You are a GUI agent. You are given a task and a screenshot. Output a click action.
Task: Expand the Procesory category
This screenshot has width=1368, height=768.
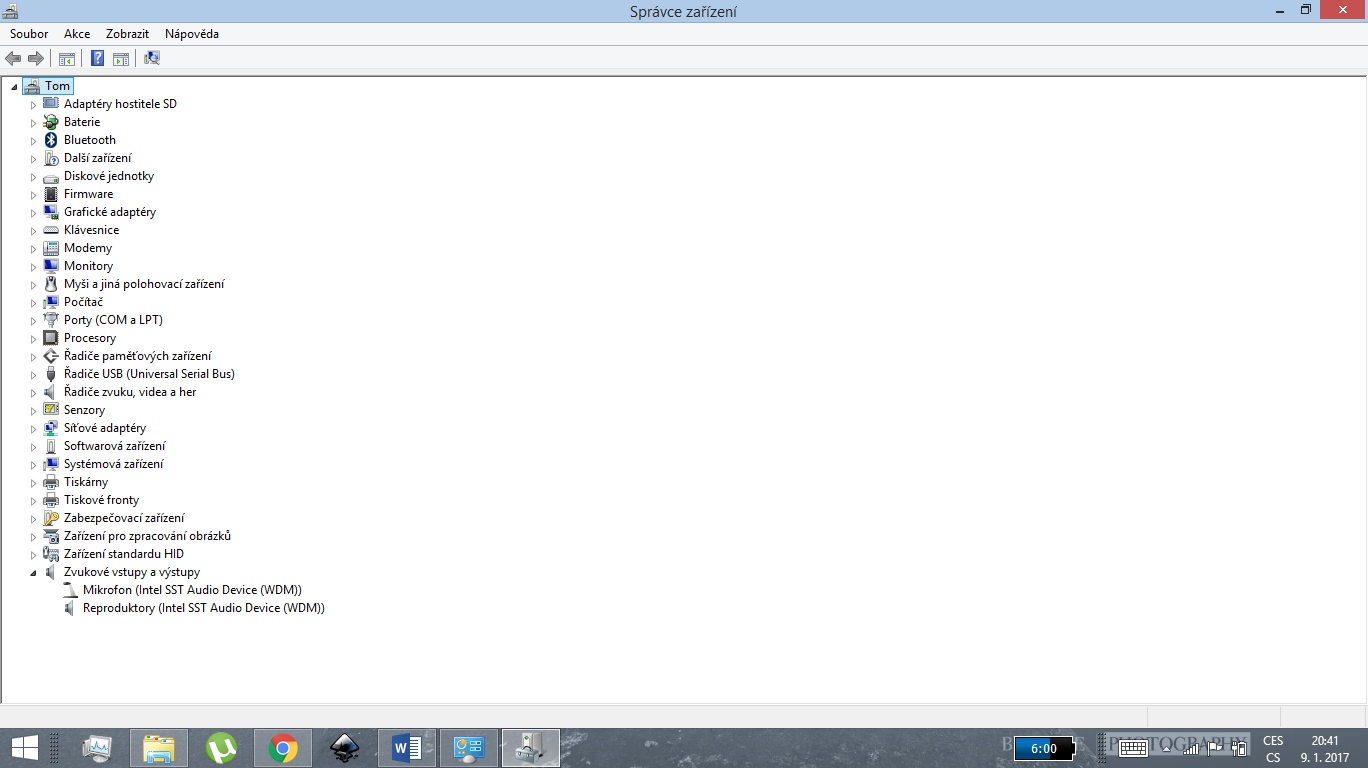pyautogui.click(x=33, y=339)
